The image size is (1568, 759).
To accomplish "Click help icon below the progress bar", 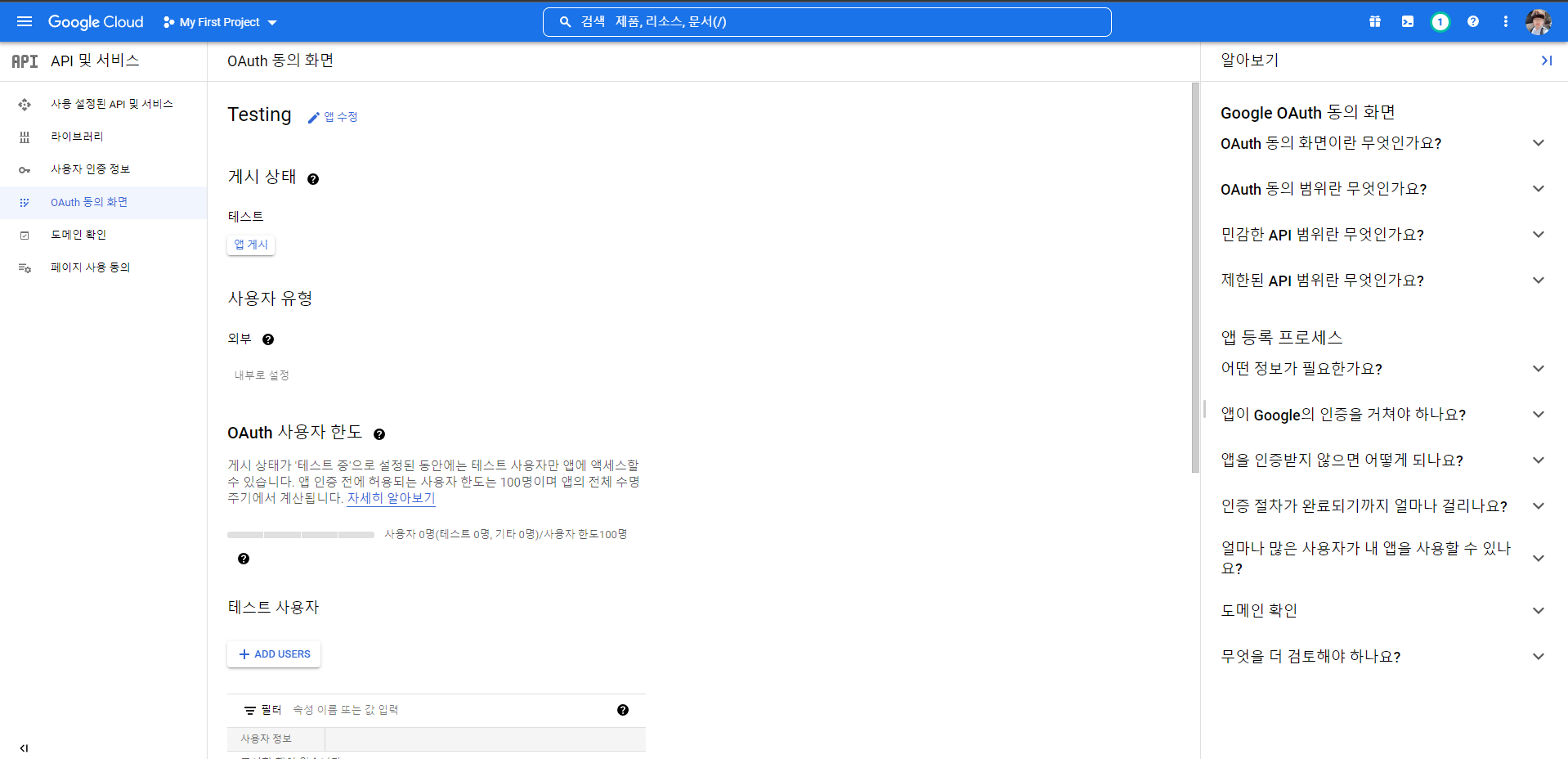I will coord(244,559).
